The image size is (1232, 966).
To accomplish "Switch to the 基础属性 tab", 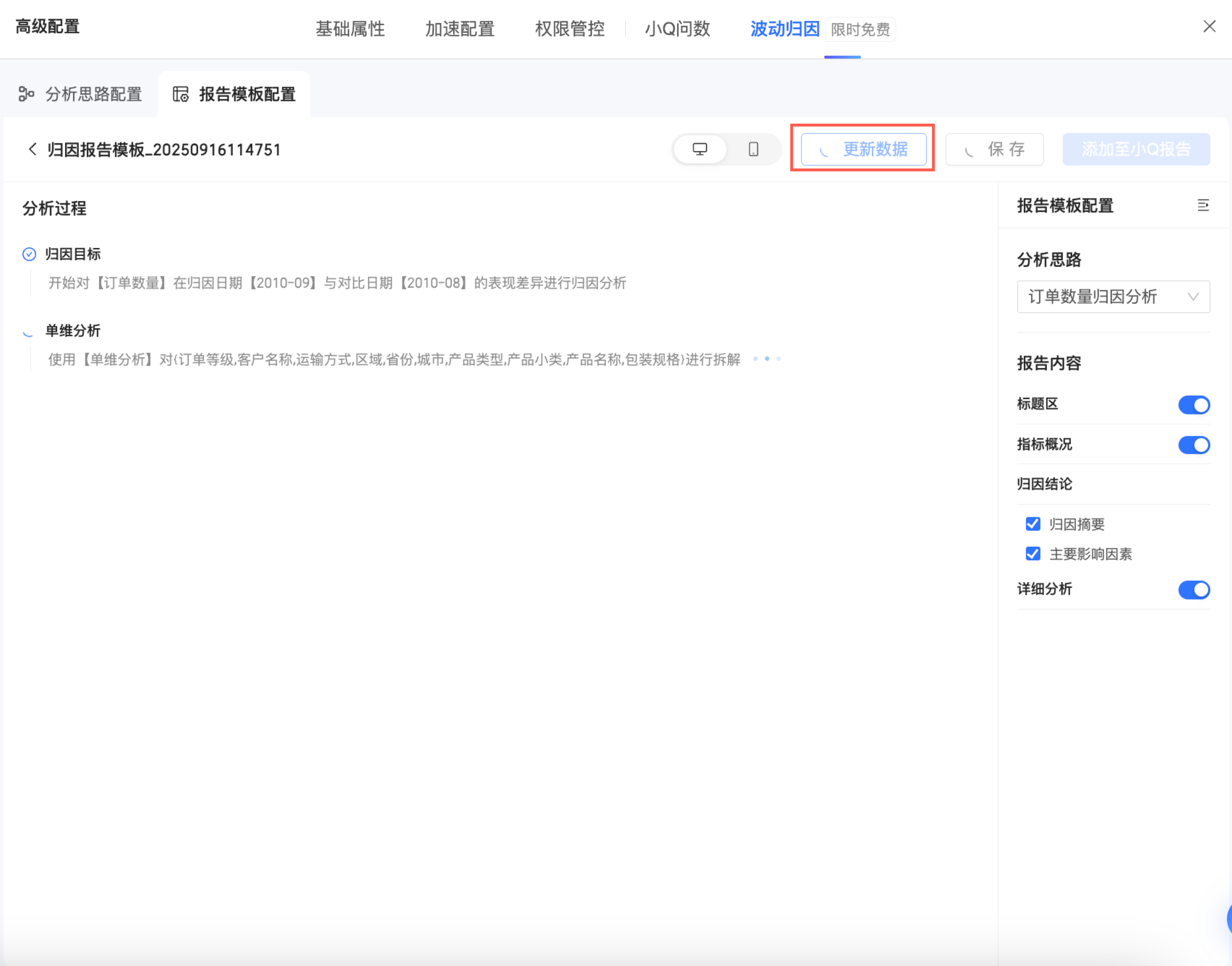I will 350,29.
